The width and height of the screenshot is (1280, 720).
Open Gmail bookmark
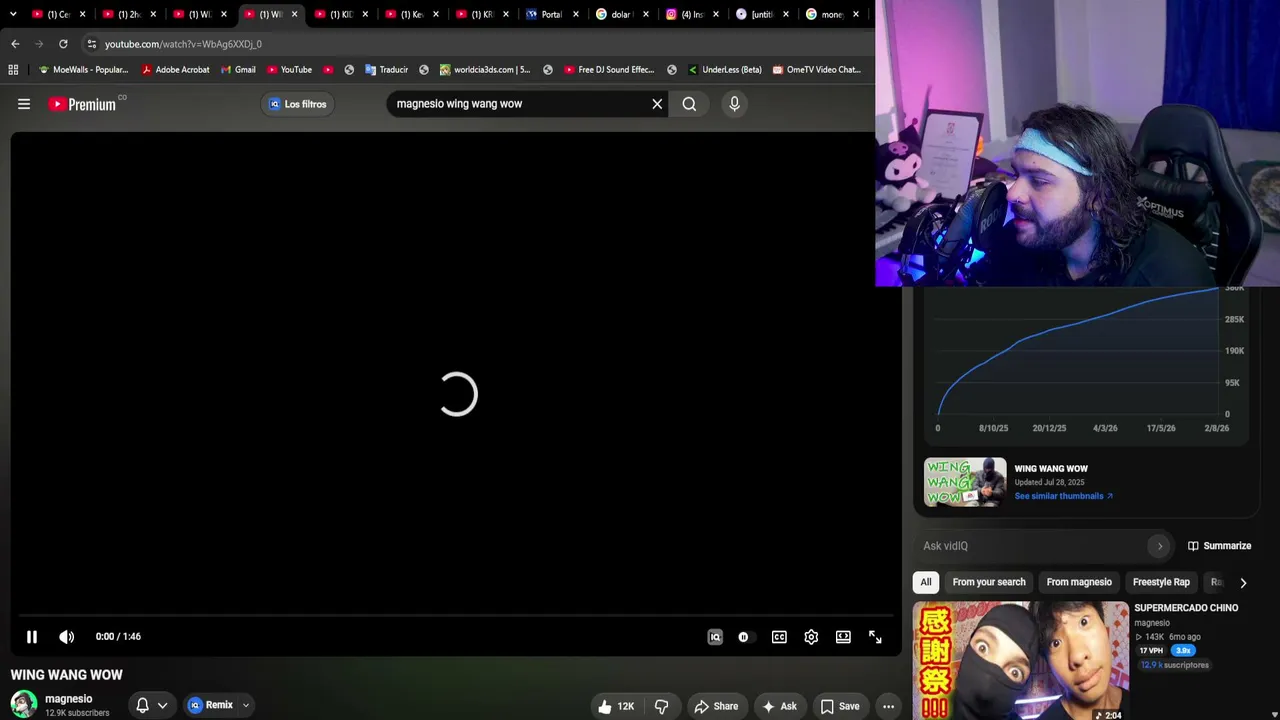click(239, 70)
